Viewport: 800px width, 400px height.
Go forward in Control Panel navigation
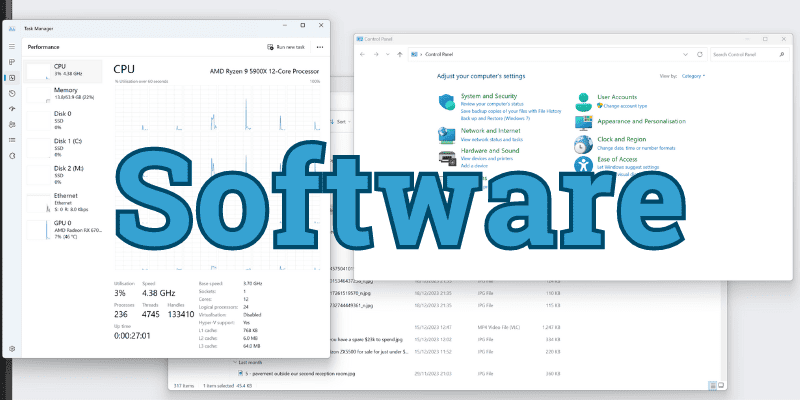[x=376, y=54]
